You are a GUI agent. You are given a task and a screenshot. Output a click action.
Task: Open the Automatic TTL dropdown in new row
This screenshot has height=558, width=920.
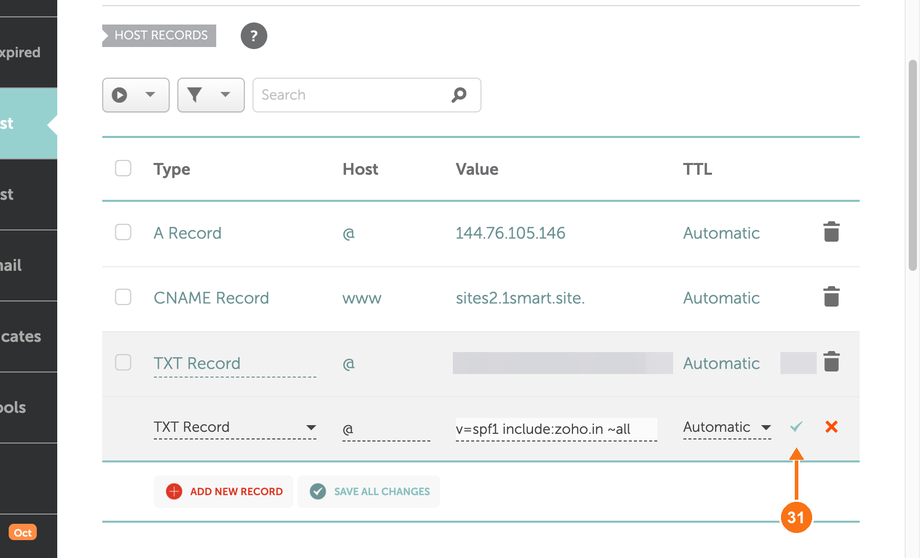click(726, 427)
